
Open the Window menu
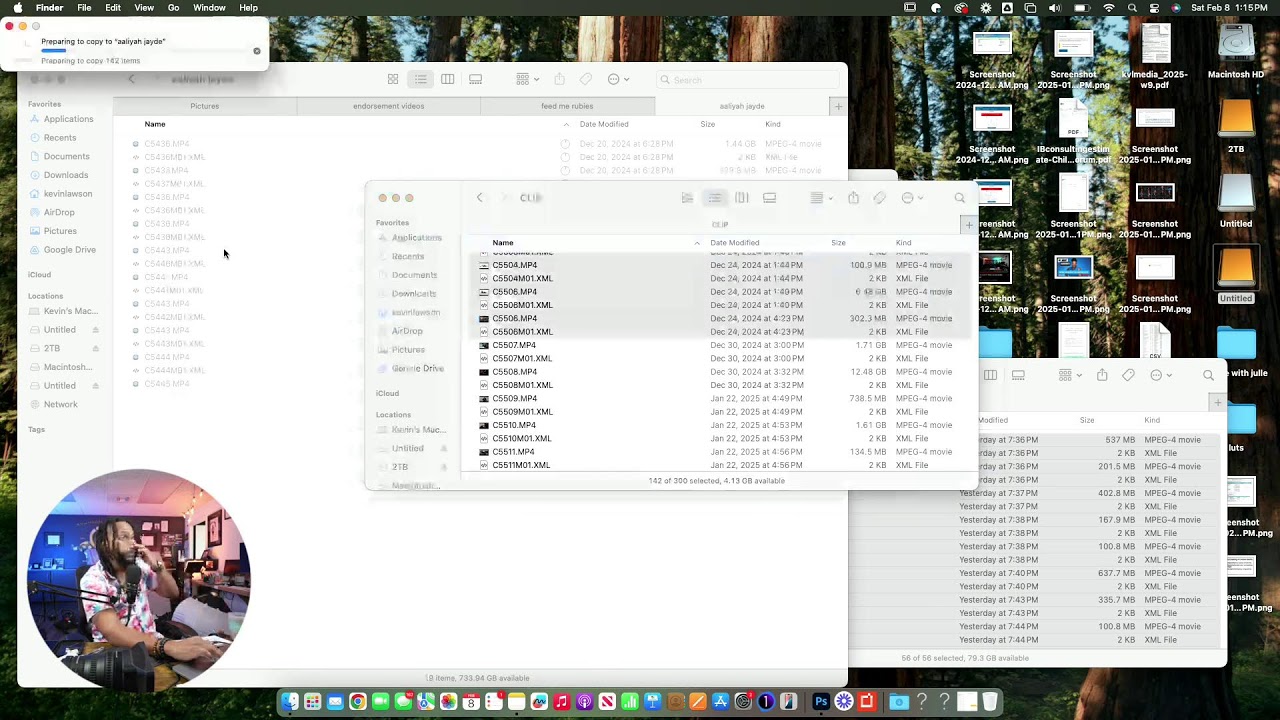pyautogui.click(x=209, y=8)
